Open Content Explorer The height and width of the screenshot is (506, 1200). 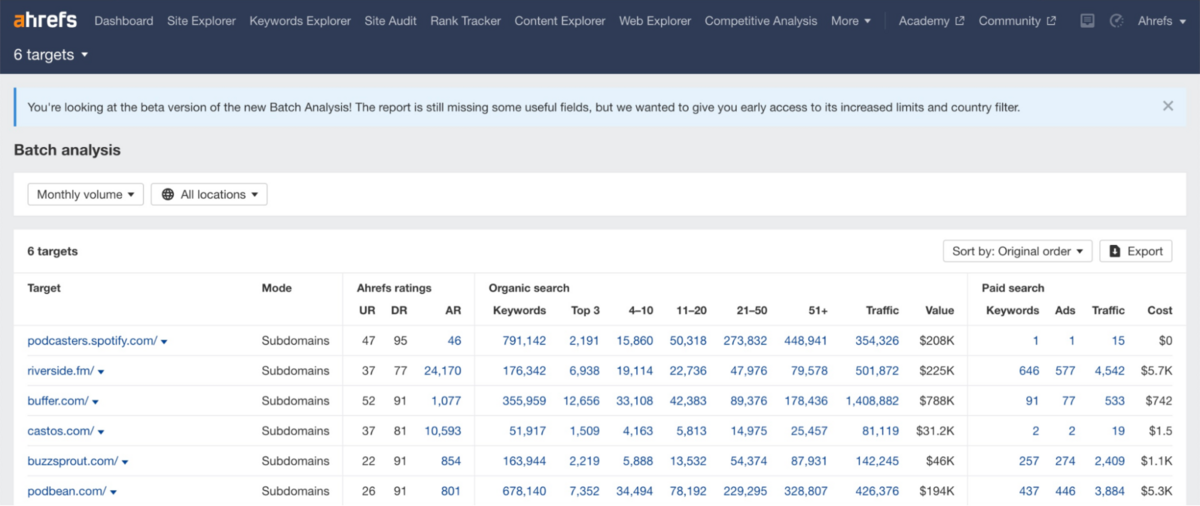click(560, 21)
